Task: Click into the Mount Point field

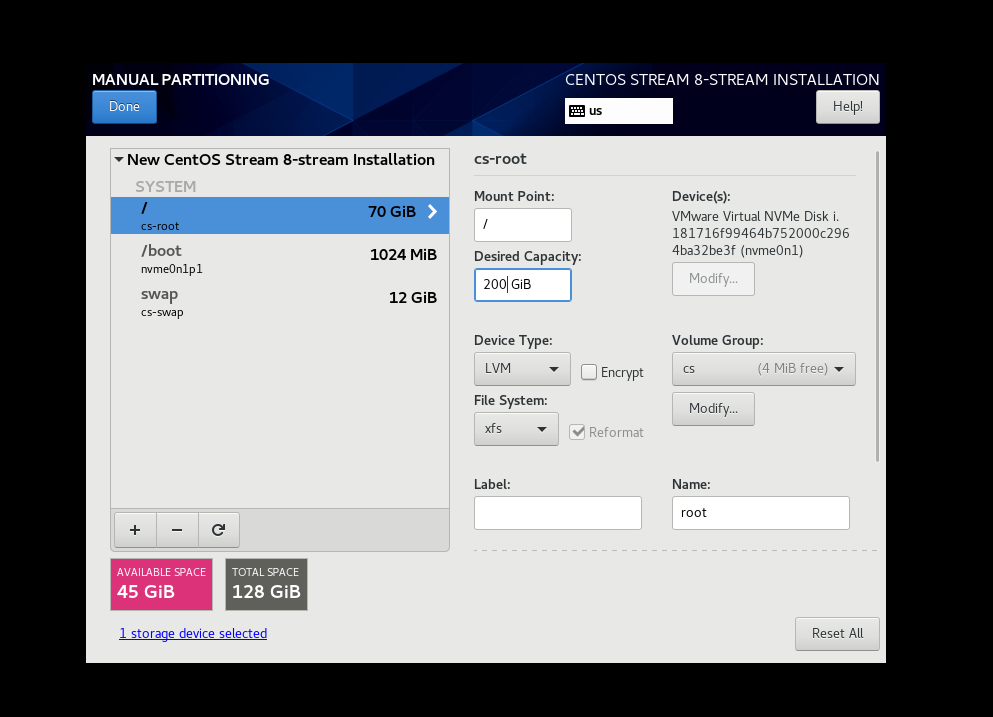Action: tap(522, 224)
